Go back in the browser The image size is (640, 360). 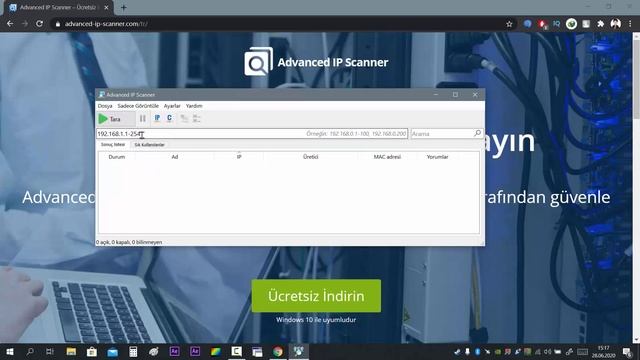coord(10,24)
